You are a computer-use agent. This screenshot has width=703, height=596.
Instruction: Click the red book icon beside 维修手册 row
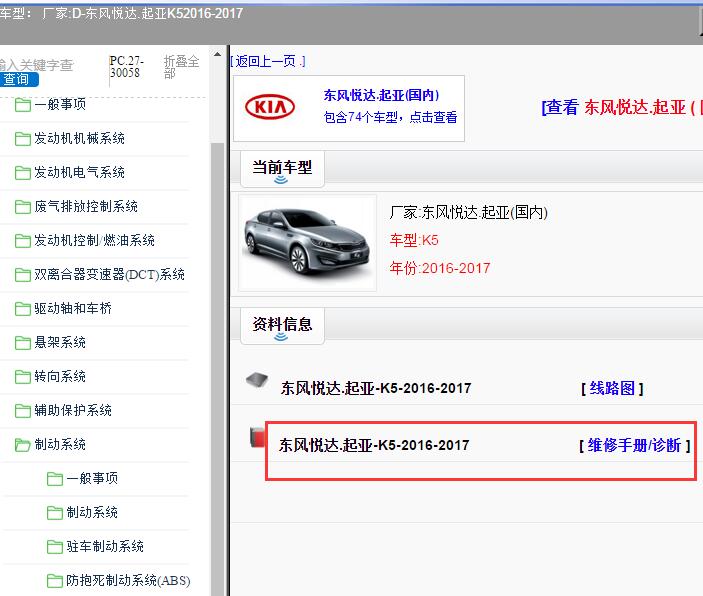click(x=258, y=437)
